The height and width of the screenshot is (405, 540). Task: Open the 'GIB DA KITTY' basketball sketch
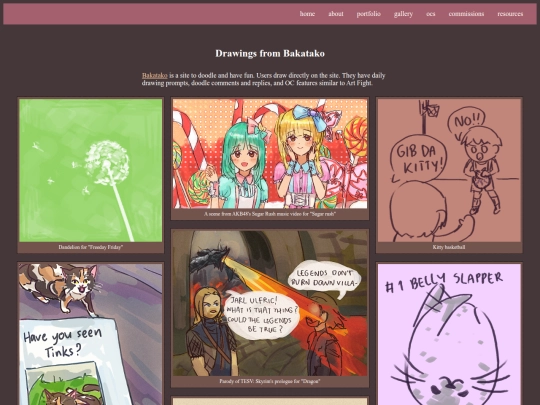point(449,170)
